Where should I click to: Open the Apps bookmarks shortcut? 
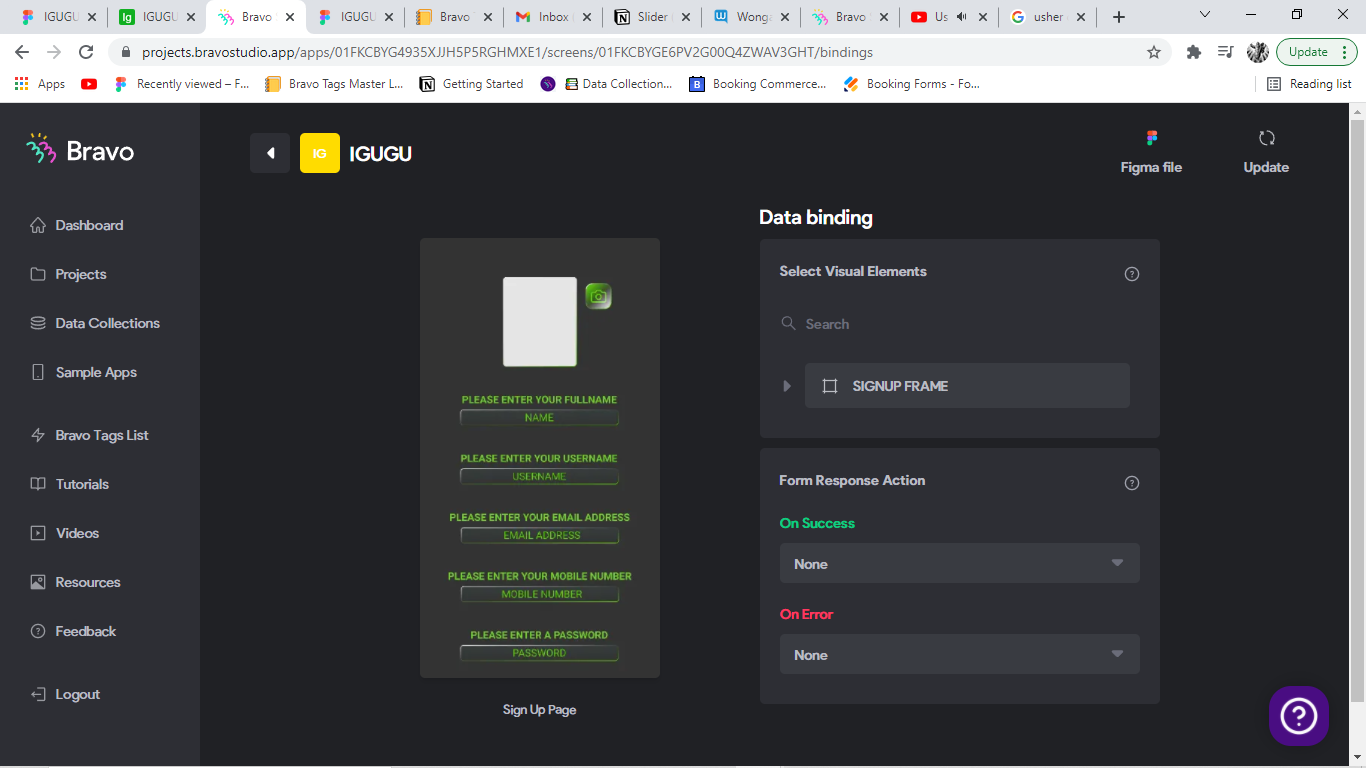pyautogui.click(x=40, y=84)
